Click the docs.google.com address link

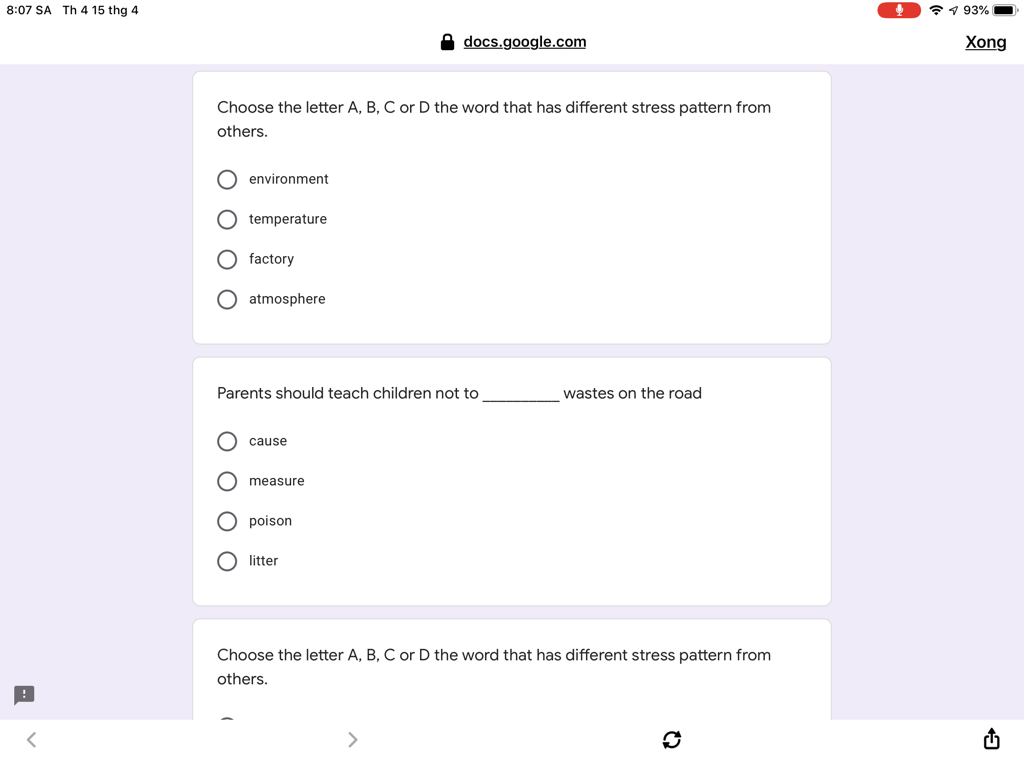pos(524,42)
